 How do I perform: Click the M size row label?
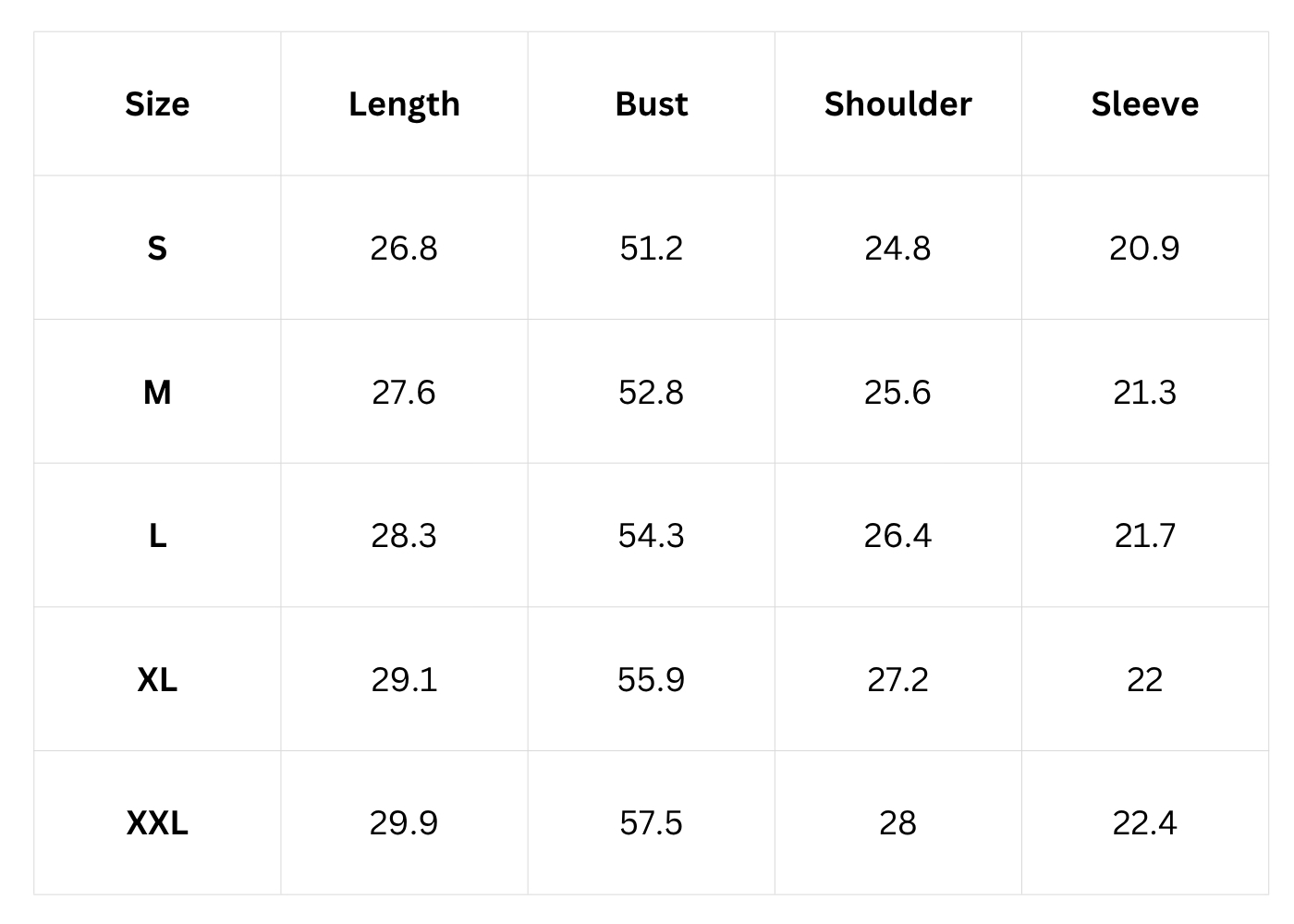pyautogui.click(x=157, y=392)
